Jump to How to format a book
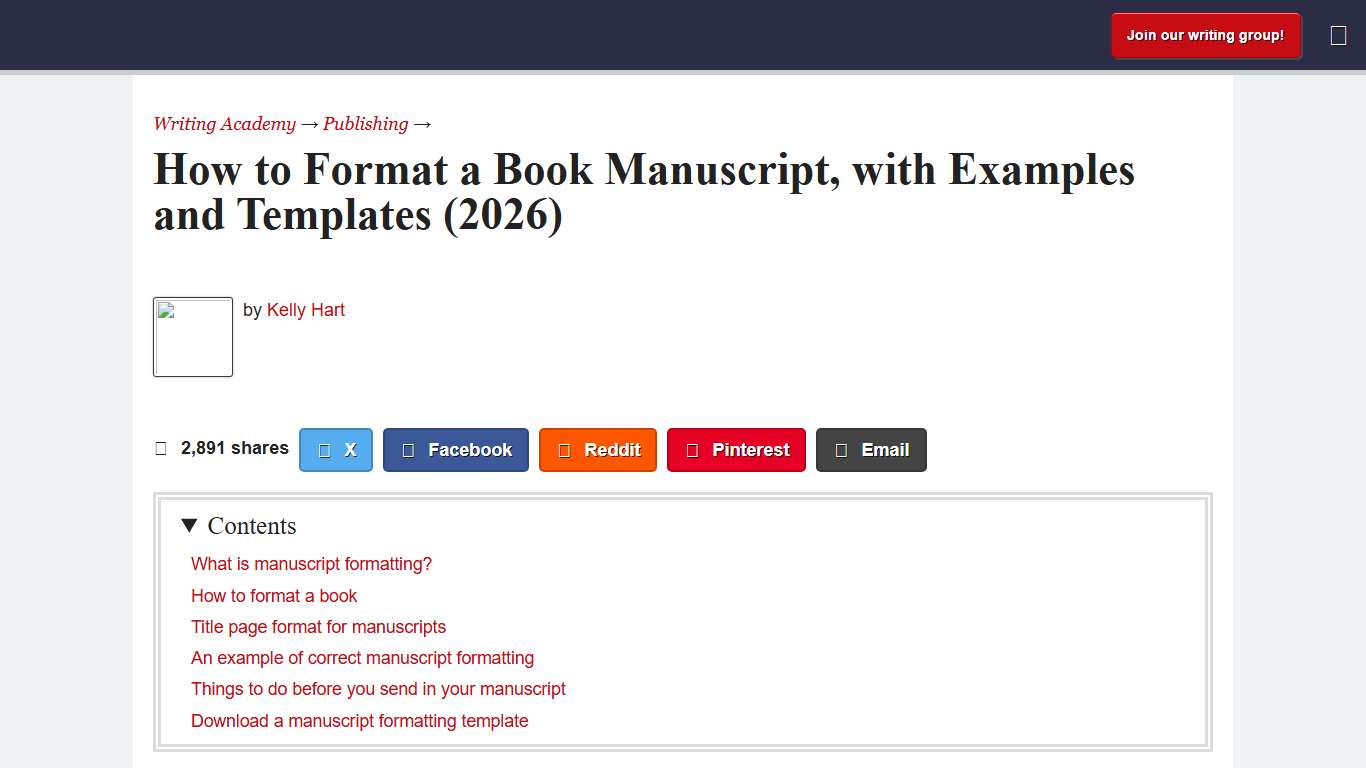Screen dimensions: 1366x768 click(274, 596)
